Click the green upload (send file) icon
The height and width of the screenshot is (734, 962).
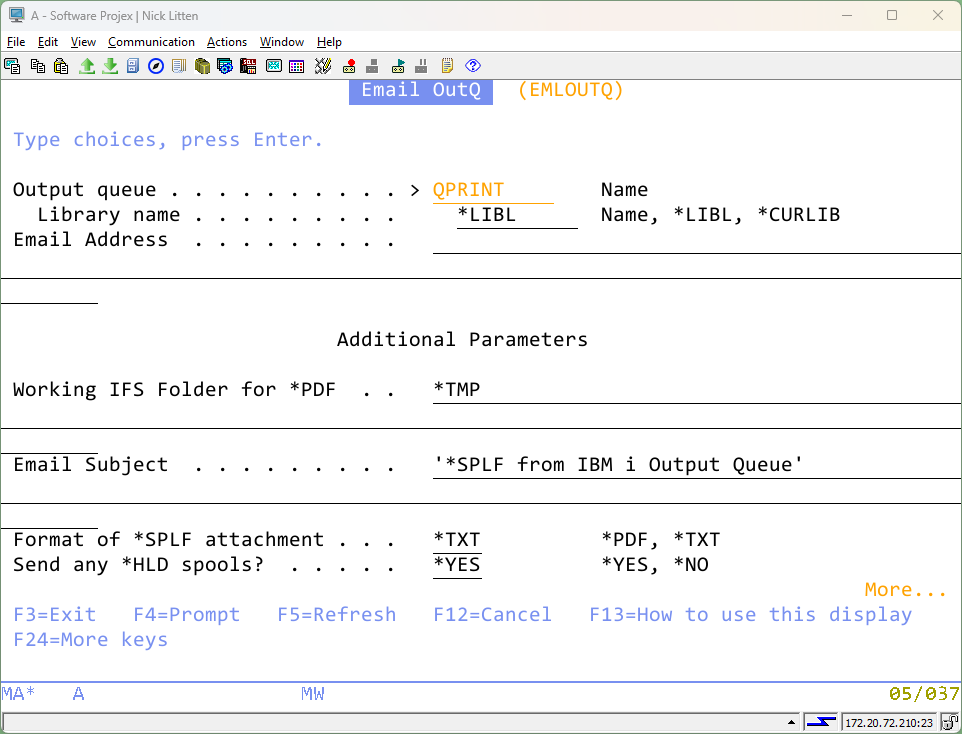click(x=87, y=66)
